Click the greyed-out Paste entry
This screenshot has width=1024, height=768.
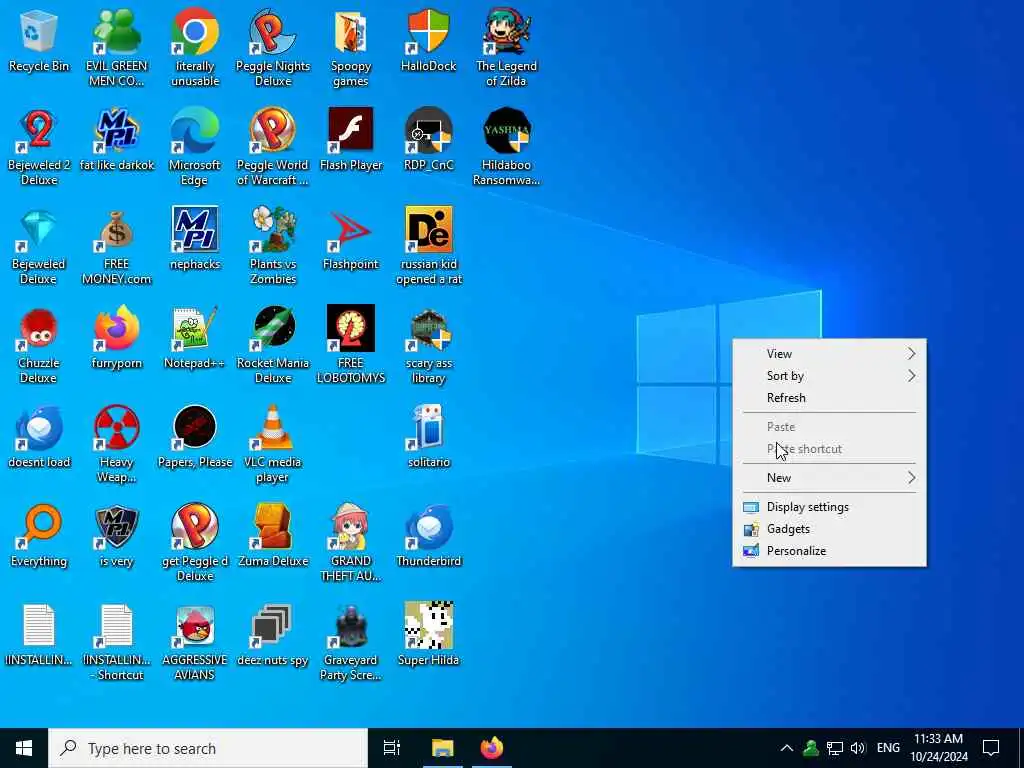tap(829, 426)
